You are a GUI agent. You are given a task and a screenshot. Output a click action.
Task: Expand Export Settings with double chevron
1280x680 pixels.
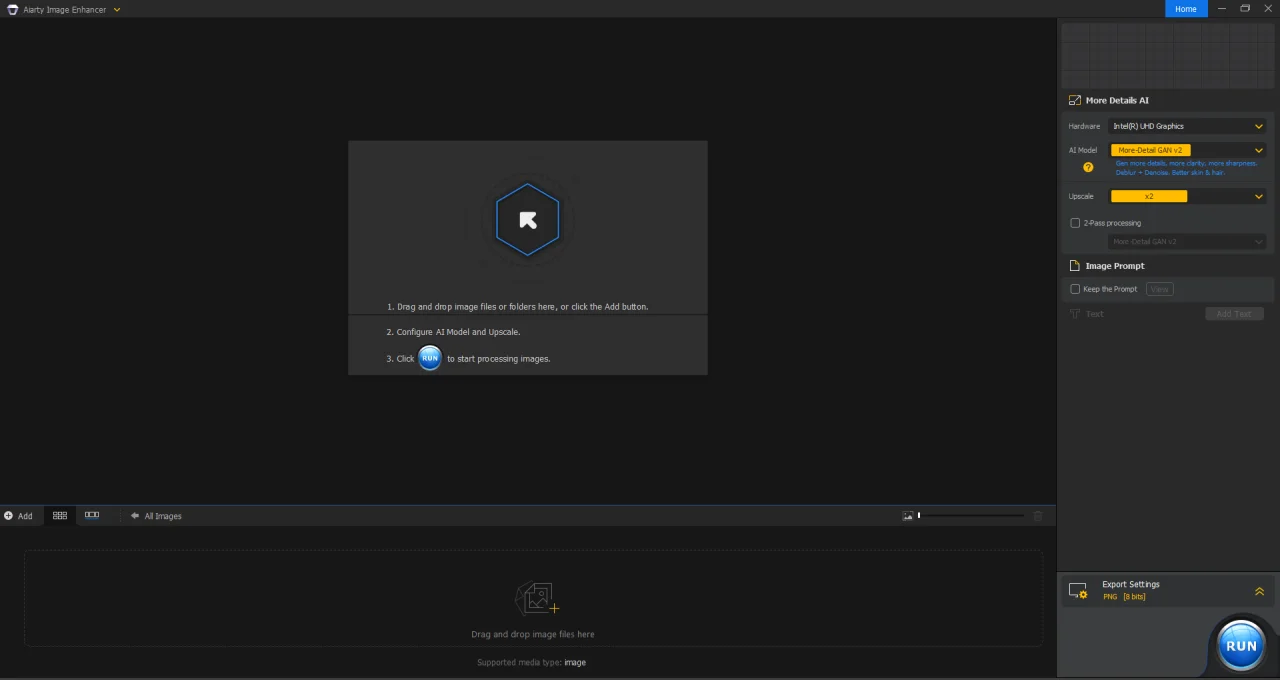coord(1259,591)
